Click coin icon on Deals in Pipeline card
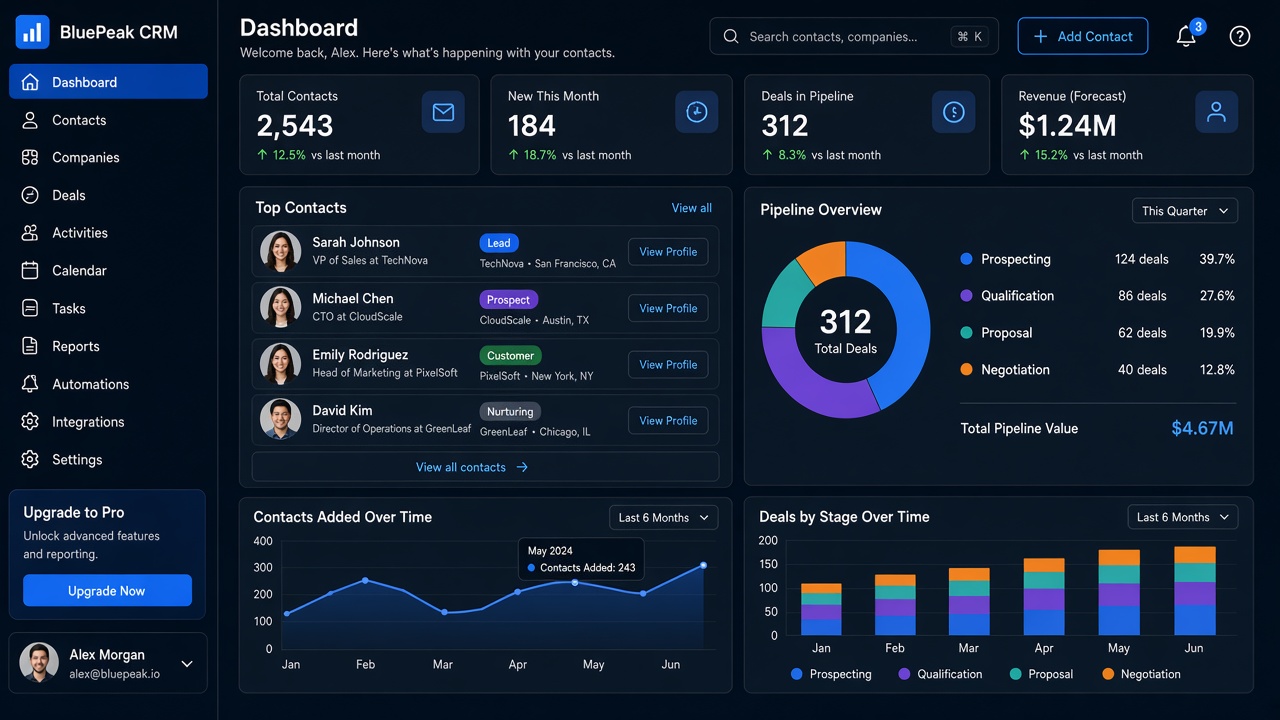Screen dimensions: 1280x720 coord(954,113)
